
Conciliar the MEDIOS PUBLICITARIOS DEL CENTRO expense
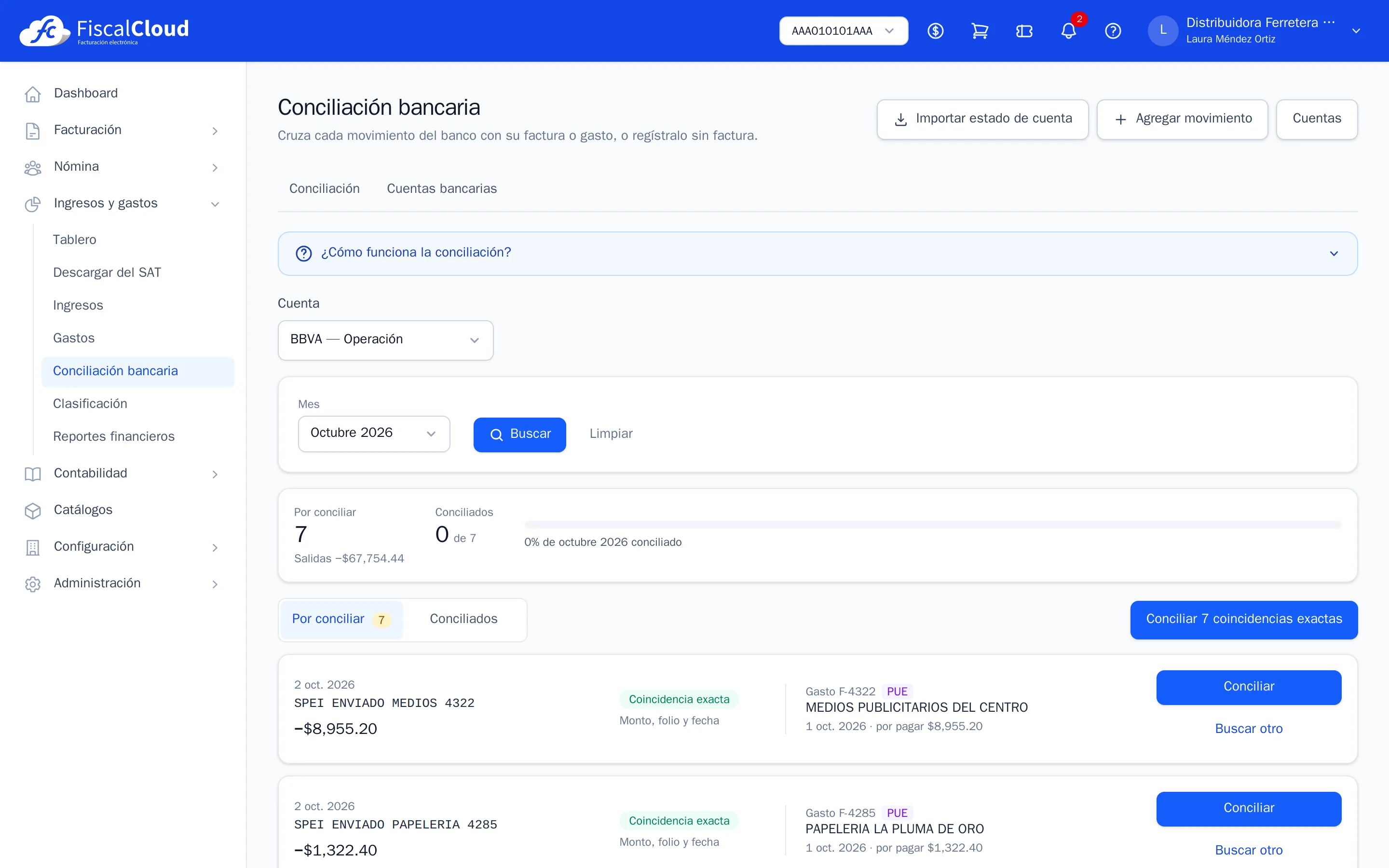coord(1248,687)
